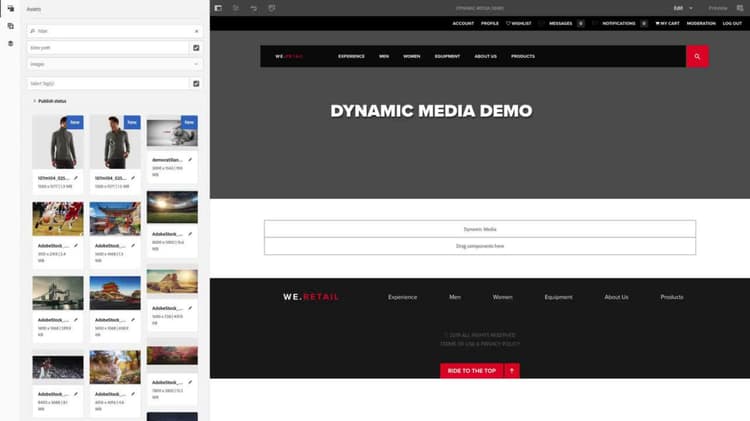The image size is (750, 421).
Task: Open MY CART in the top site bar
Action: (x=667, y=23)
